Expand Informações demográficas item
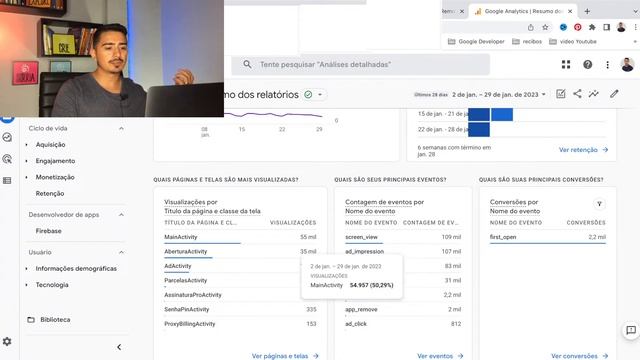Viewport: 640px width, 360px height. 76,269
